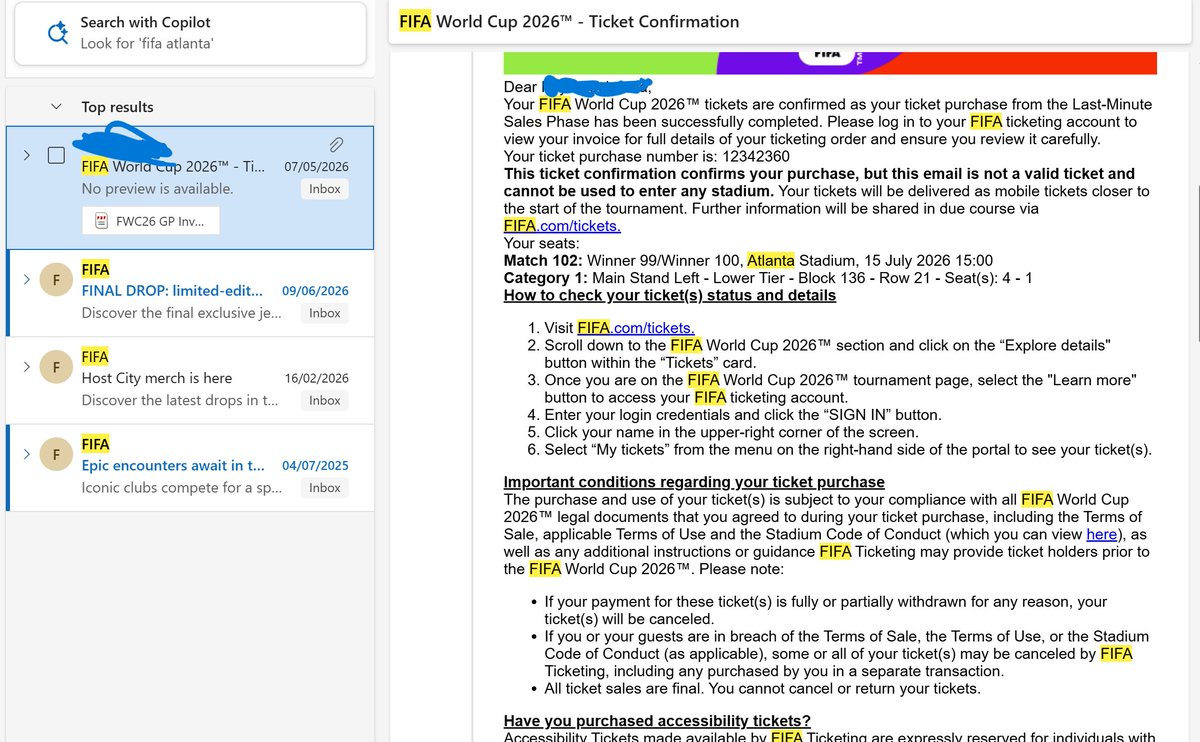Click the ticket purchase number 12342360 line

(x=646, y=156)
